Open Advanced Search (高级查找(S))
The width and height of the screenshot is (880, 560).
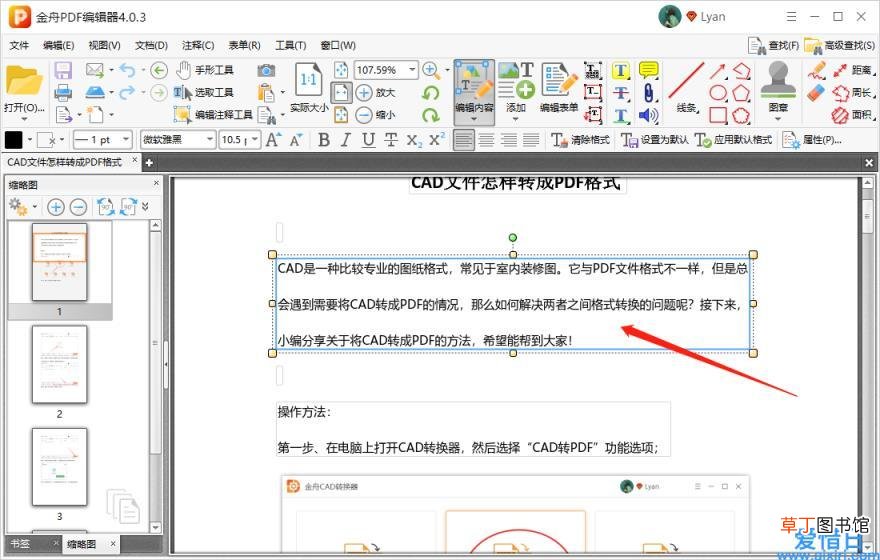[x=840, y=45]
